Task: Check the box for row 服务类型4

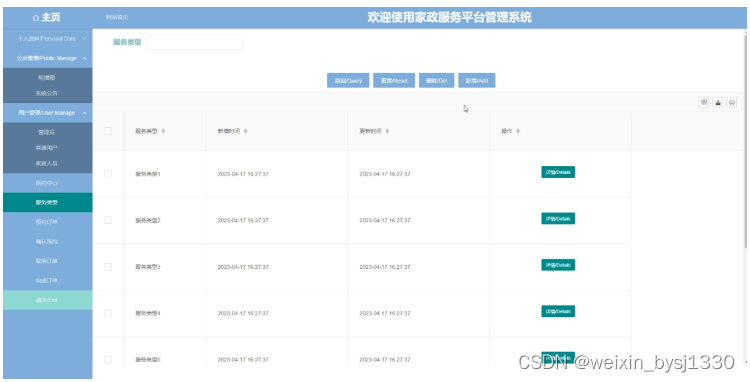Action: click(108, 313)
